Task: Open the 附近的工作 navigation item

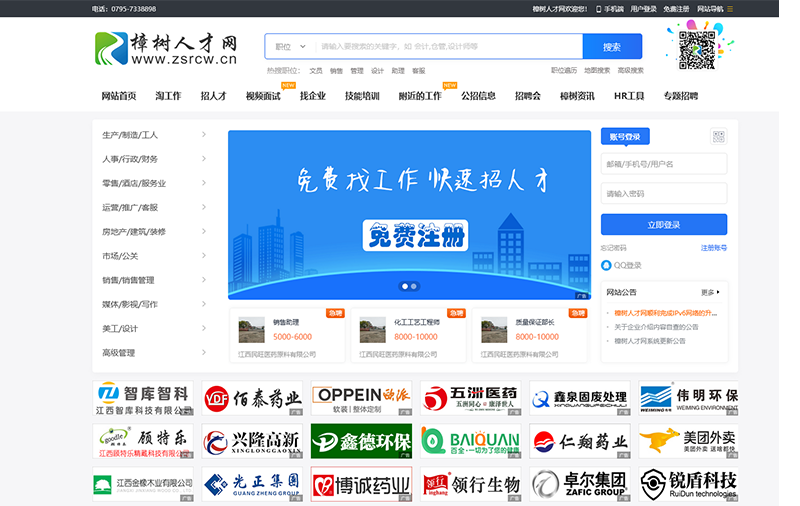Action: tap(420, 96)
